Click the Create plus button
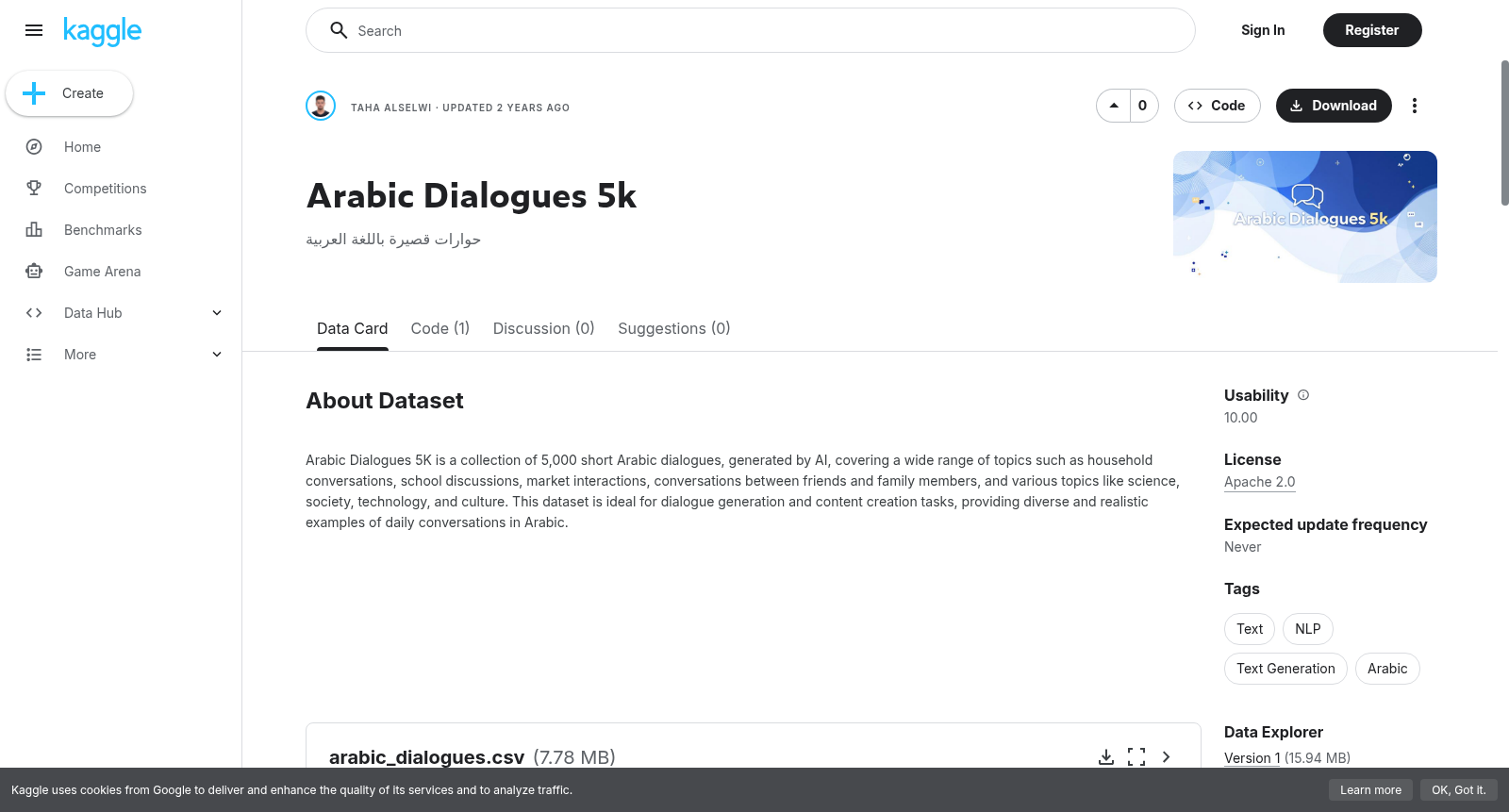The width and height of the screenshot is (1509, 812). [x=70, y=93]
